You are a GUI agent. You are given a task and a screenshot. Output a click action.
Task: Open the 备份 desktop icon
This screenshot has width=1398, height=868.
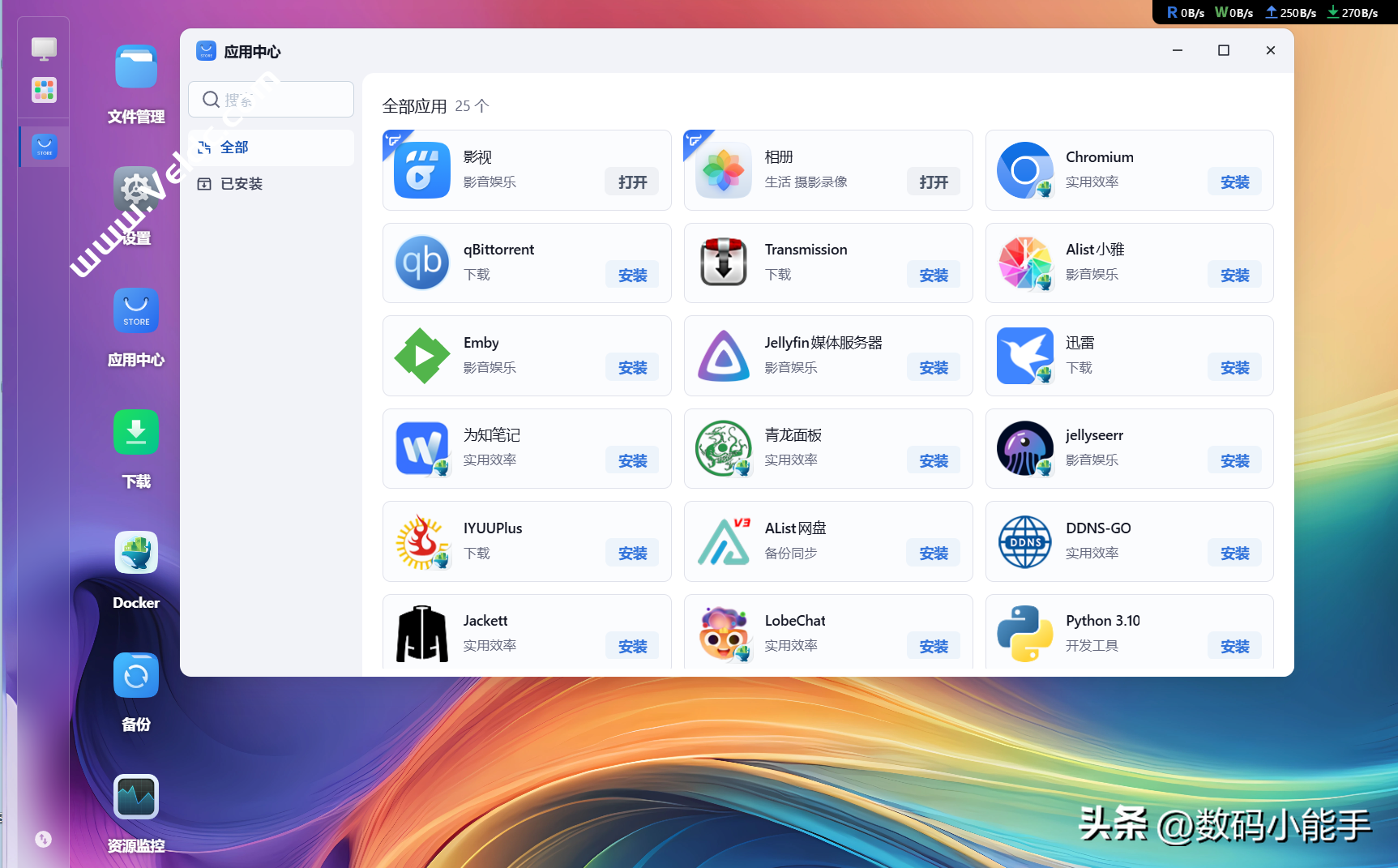[x=136, y=675]
